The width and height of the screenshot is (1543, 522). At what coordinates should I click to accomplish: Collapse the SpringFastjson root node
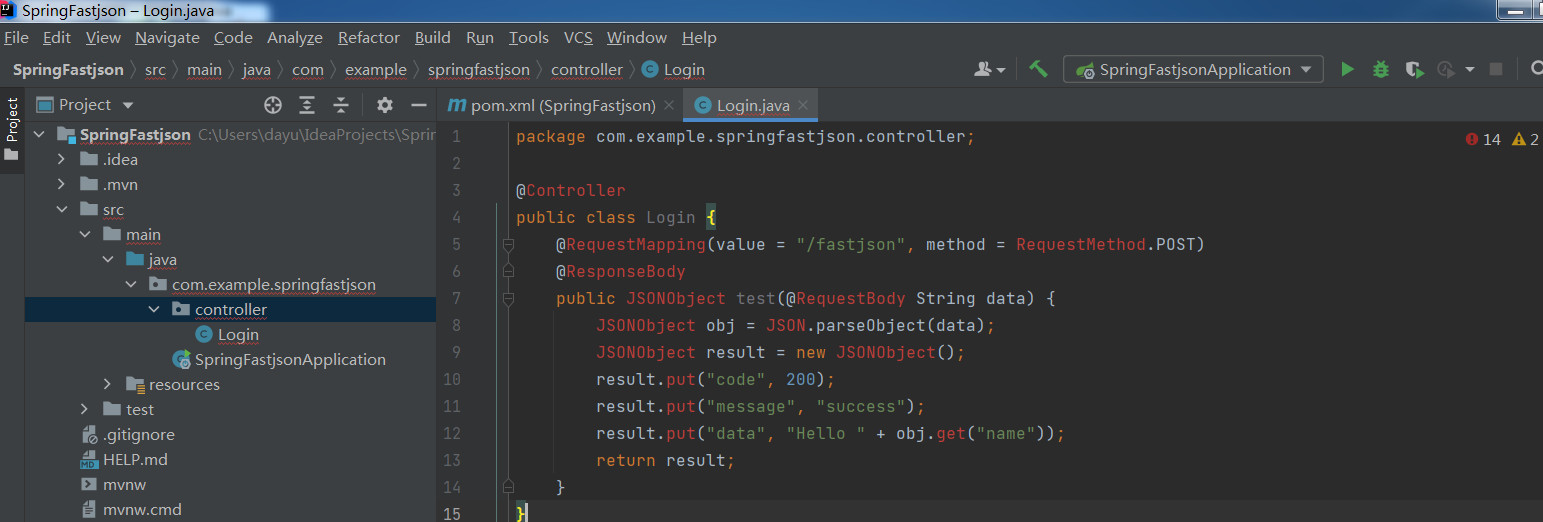pyautogui.click(x=39, y=135)
